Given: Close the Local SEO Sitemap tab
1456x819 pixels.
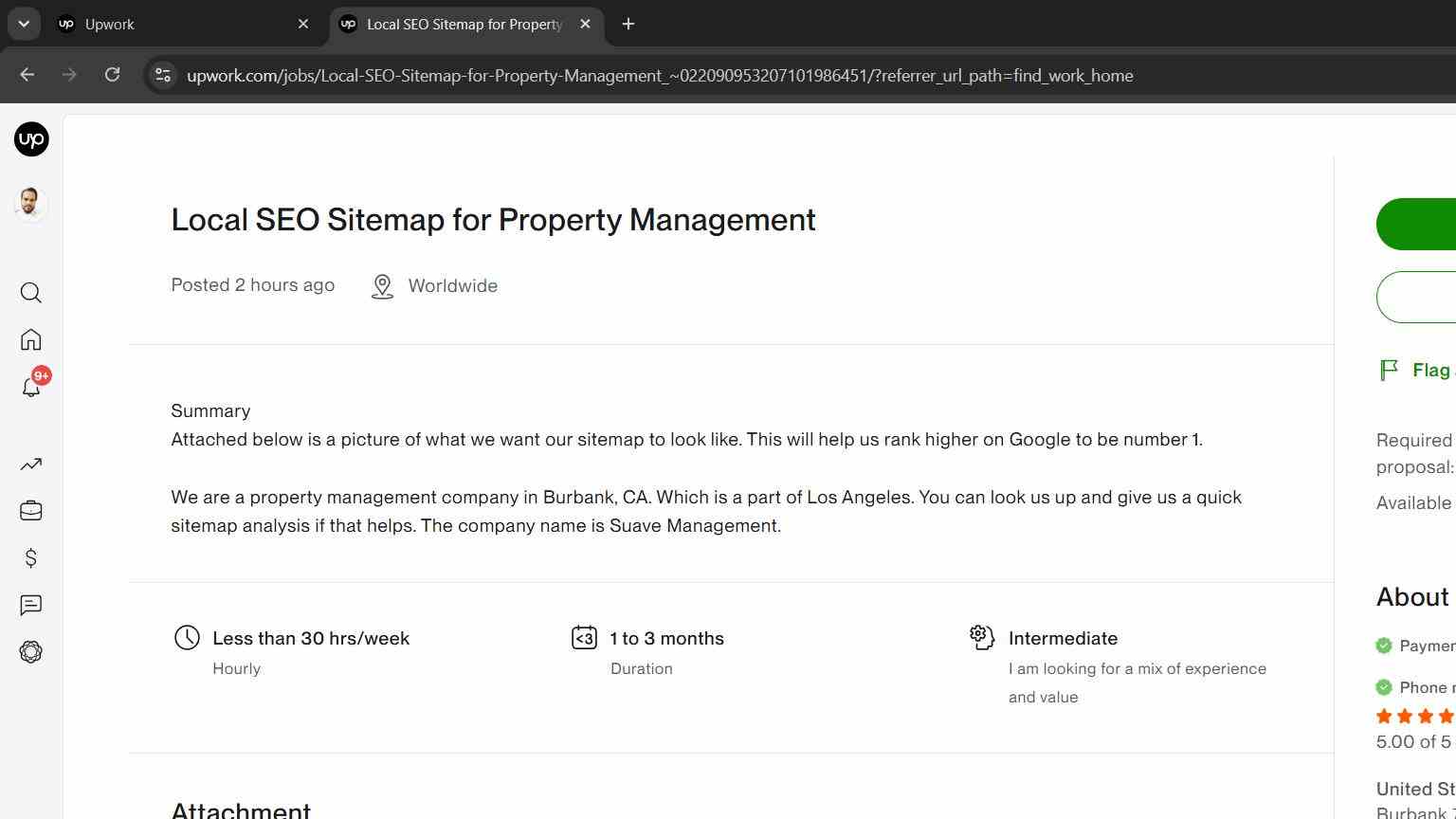Looking at the screenshot, I should [585, 25].
